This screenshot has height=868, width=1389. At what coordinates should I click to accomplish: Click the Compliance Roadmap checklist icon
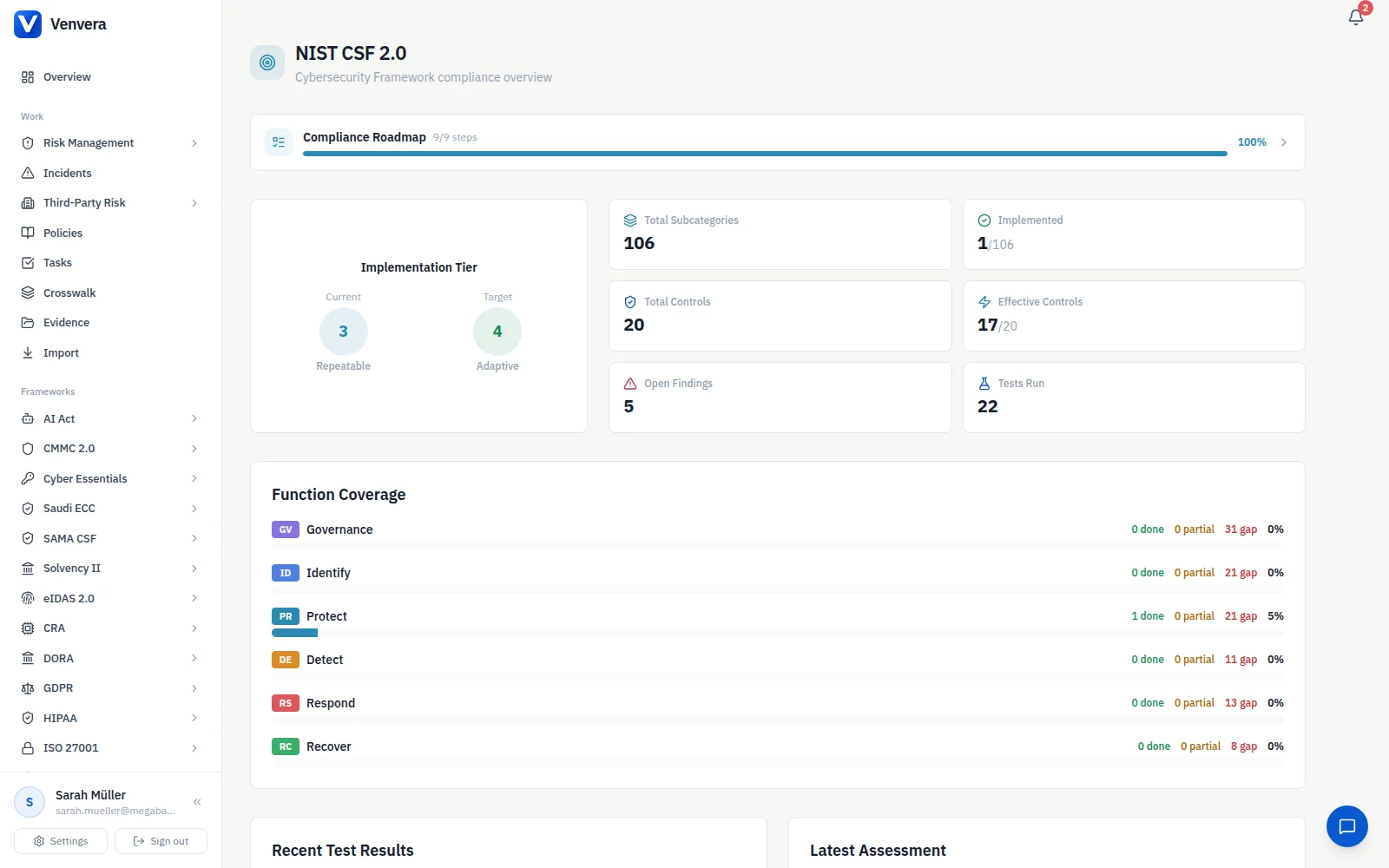(279, 142)
